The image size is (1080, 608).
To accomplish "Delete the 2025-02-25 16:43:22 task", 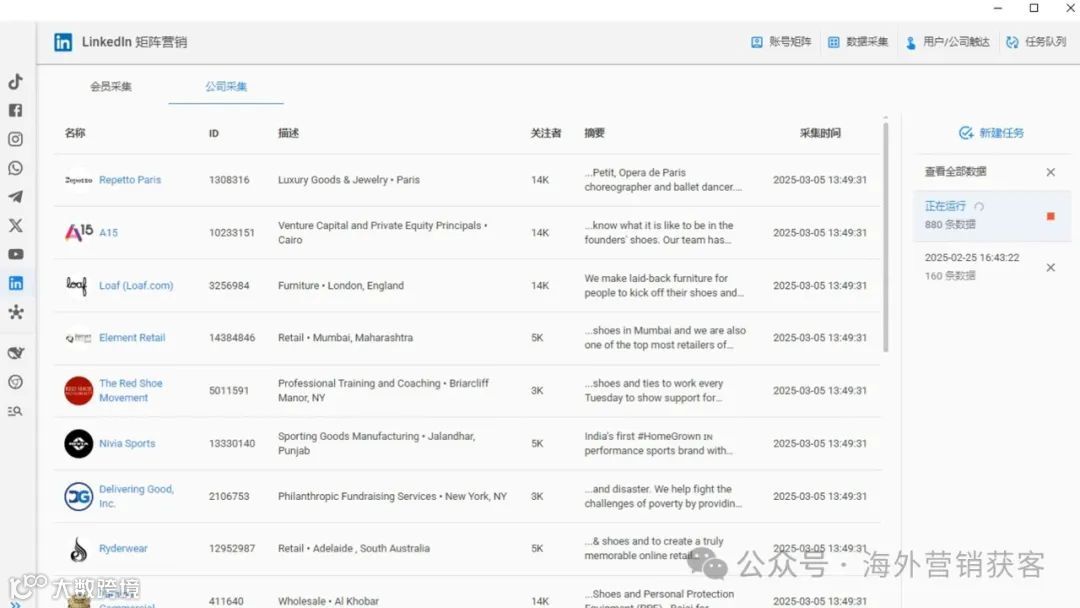I will 1050,267.
